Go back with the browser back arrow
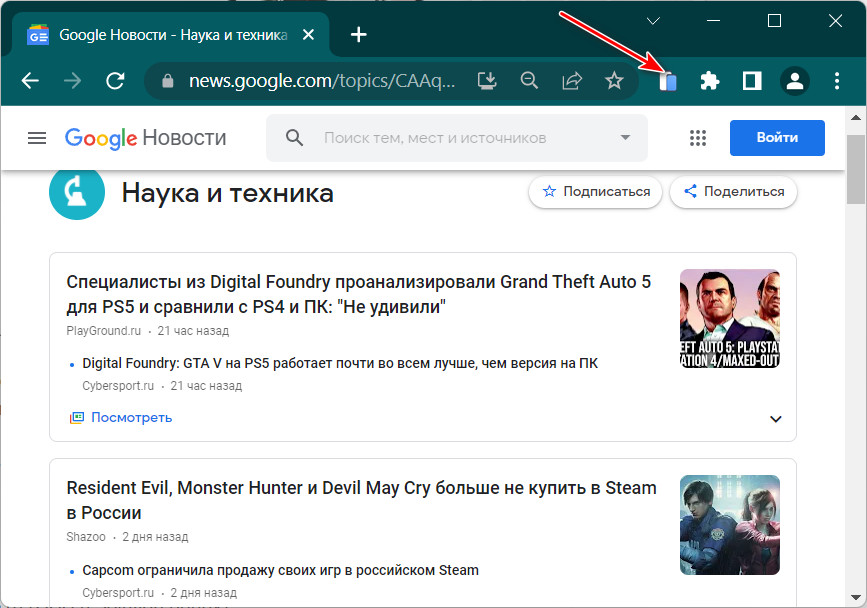 pos(30,81)
